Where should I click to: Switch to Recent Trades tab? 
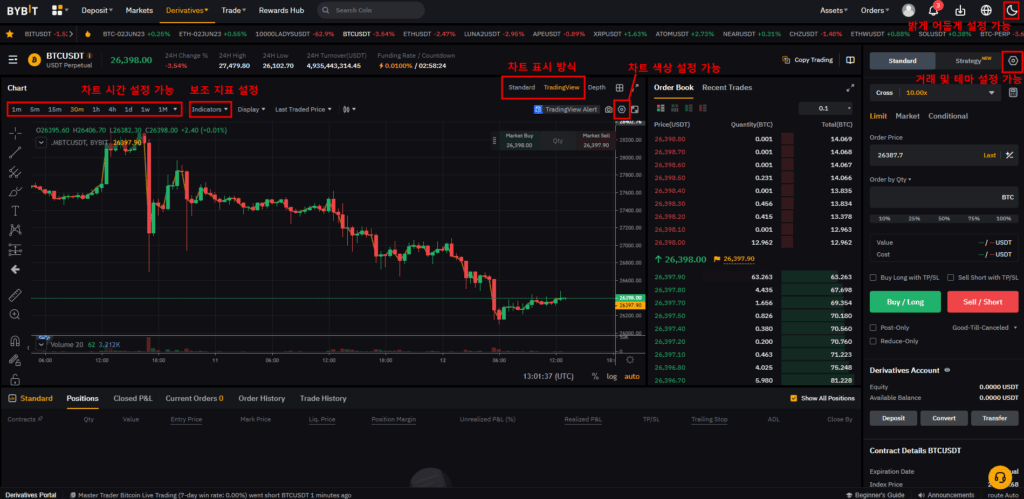tap(727, 88)
